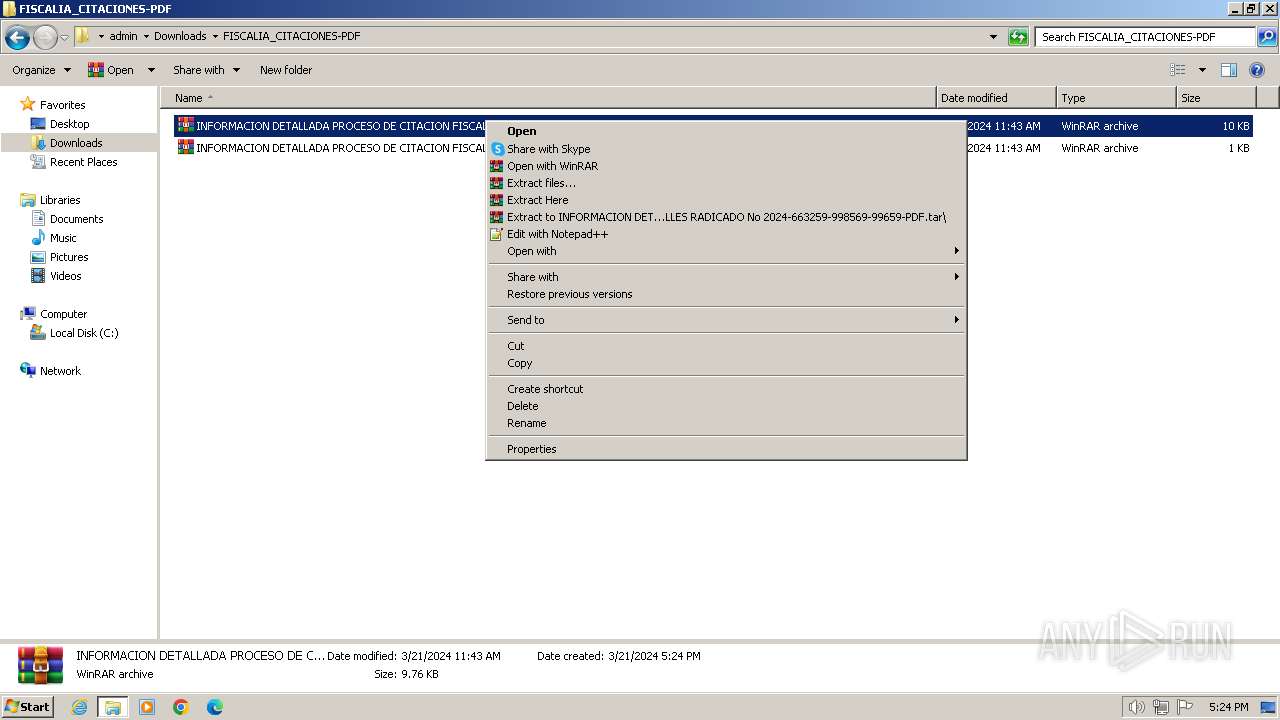Open the Share with toolbar dropdown

click(207, 70)
